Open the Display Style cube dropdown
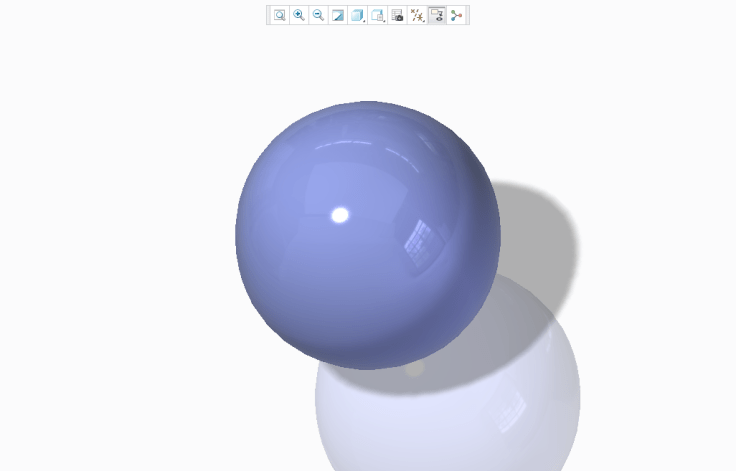Screen dimensions: 736x471 coord(358,15)
